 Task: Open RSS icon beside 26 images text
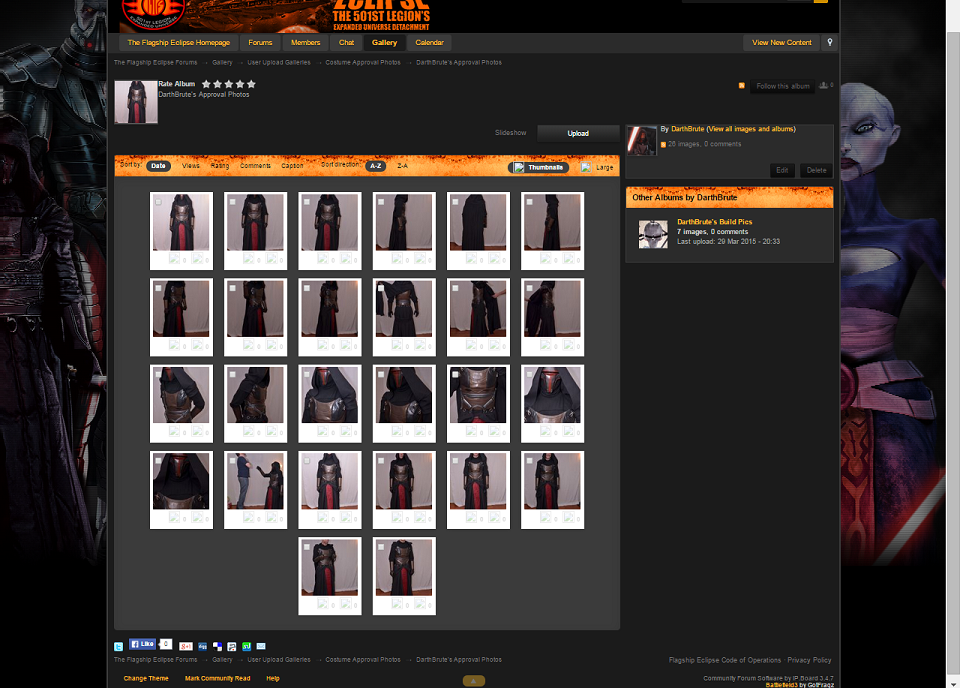click(663, 144)
